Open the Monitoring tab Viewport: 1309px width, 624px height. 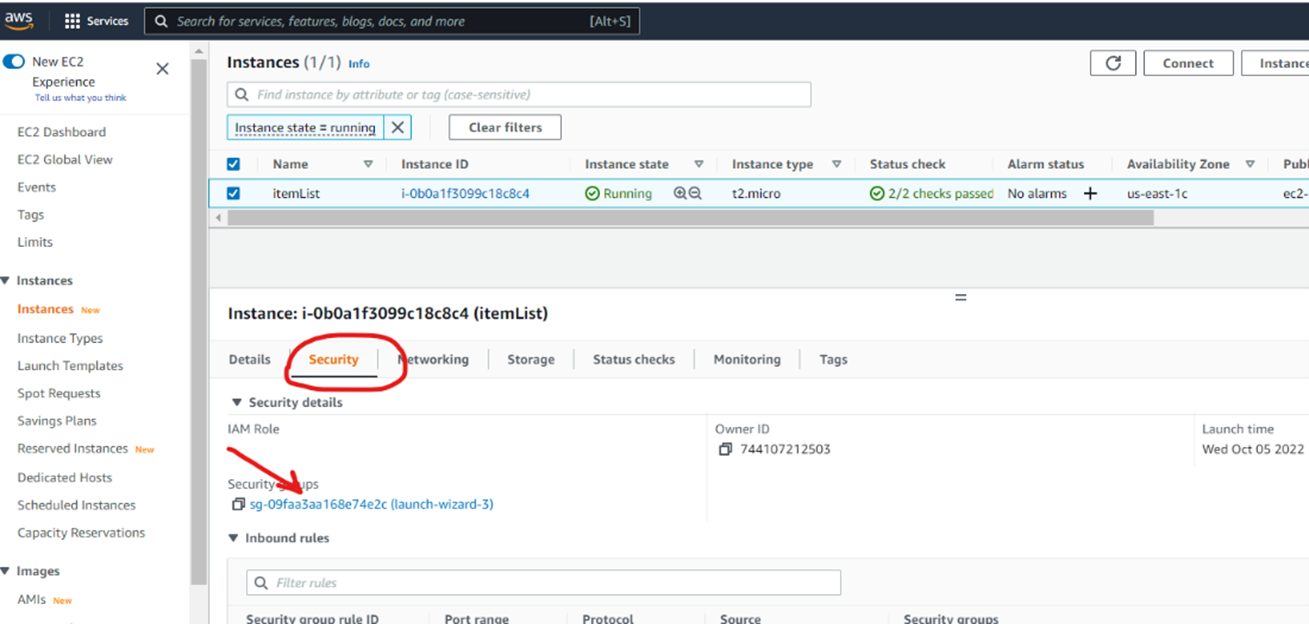tap(747, 360)
